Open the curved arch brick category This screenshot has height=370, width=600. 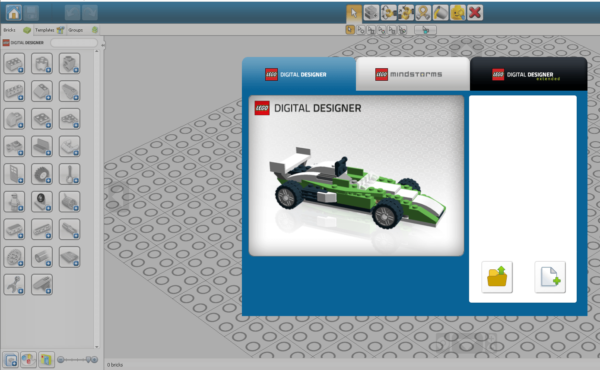pos(14,119)
